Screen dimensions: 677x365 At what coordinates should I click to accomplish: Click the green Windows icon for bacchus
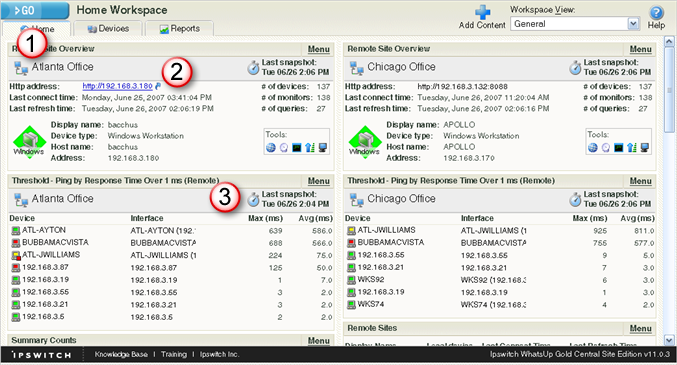[x=29, y=142]
